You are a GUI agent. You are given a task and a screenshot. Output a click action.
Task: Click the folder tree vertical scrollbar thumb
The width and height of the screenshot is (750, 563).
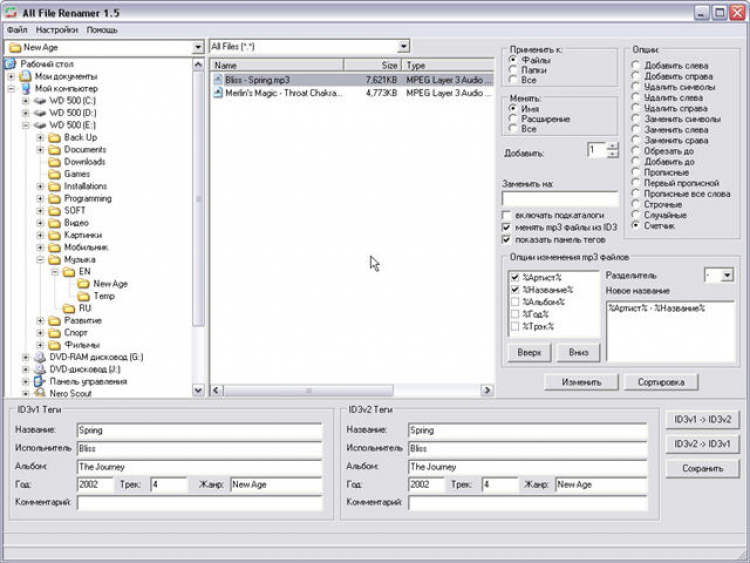pos(198,198)
